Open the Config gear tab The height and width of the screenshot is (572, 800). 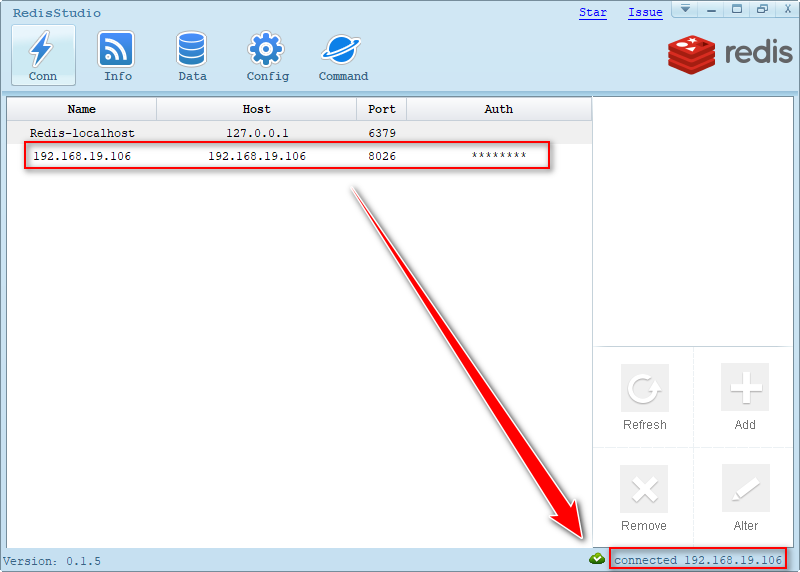click(x=267, y=55)
